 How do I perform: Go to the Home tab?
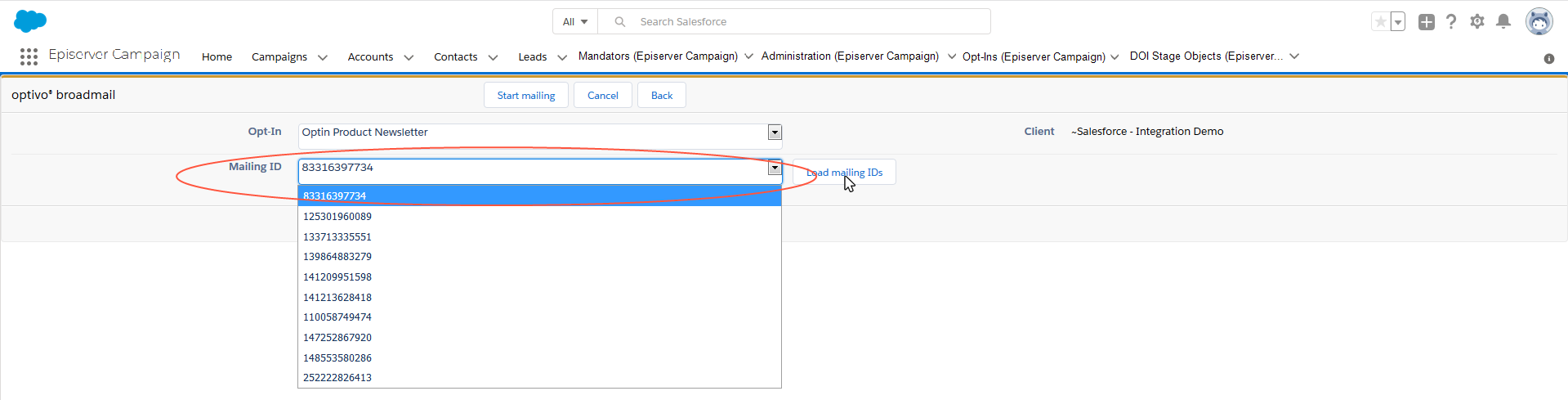(217, 56)
